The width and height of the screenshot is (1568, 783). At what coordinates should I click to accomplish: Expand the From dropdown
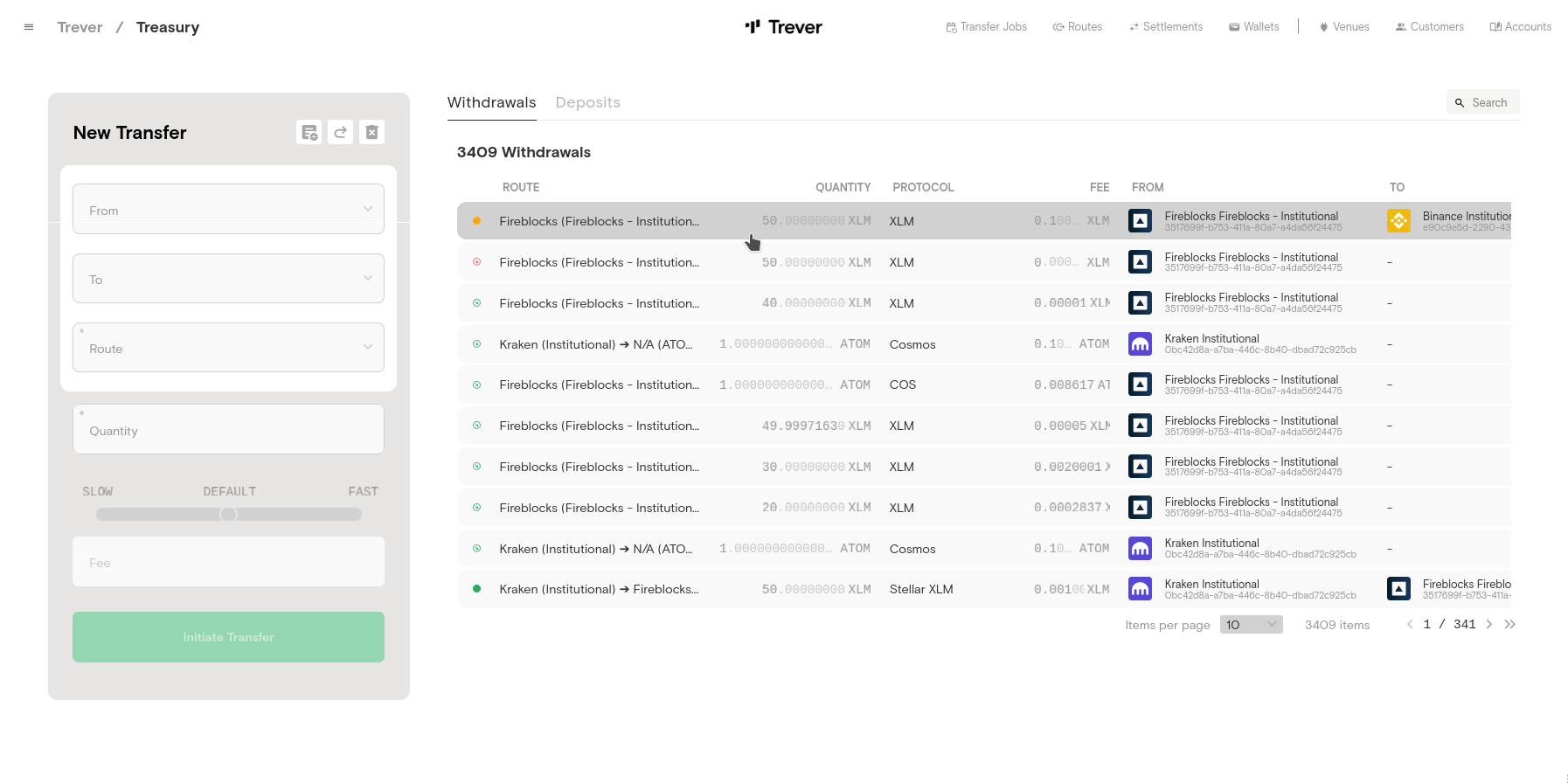pos(228,210)
